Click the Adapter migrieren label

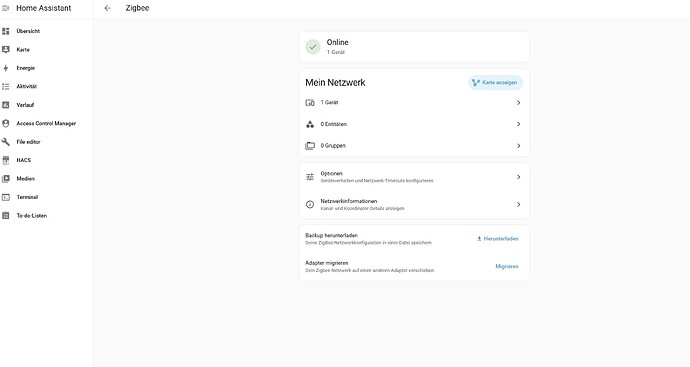pos(327,263)
